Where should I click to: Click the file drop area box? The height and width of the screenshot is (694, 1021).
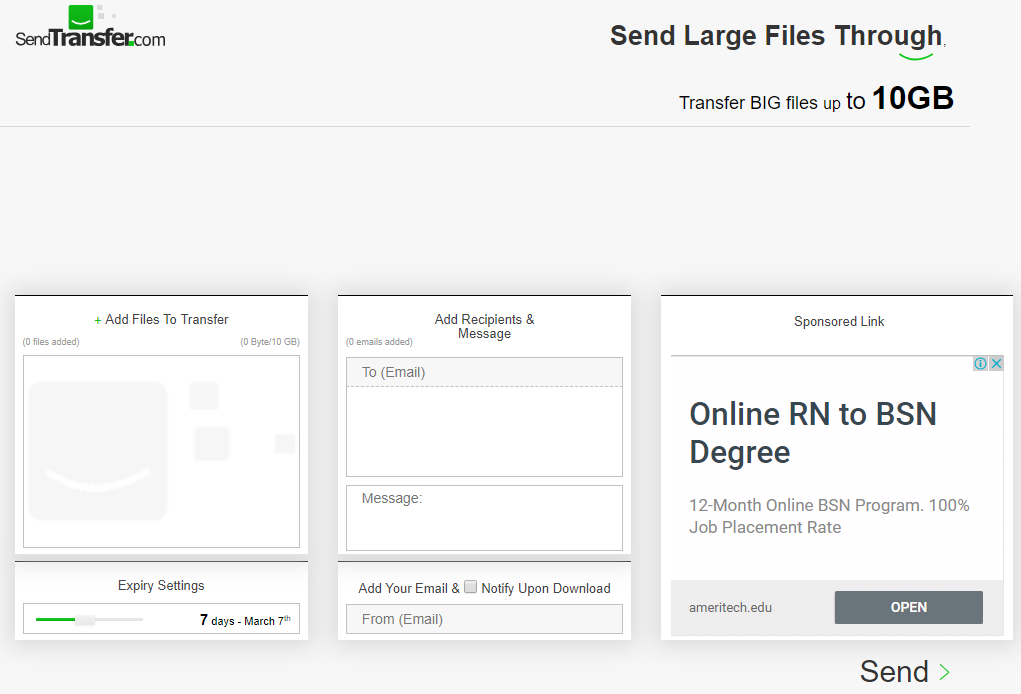tap(161, 451)
